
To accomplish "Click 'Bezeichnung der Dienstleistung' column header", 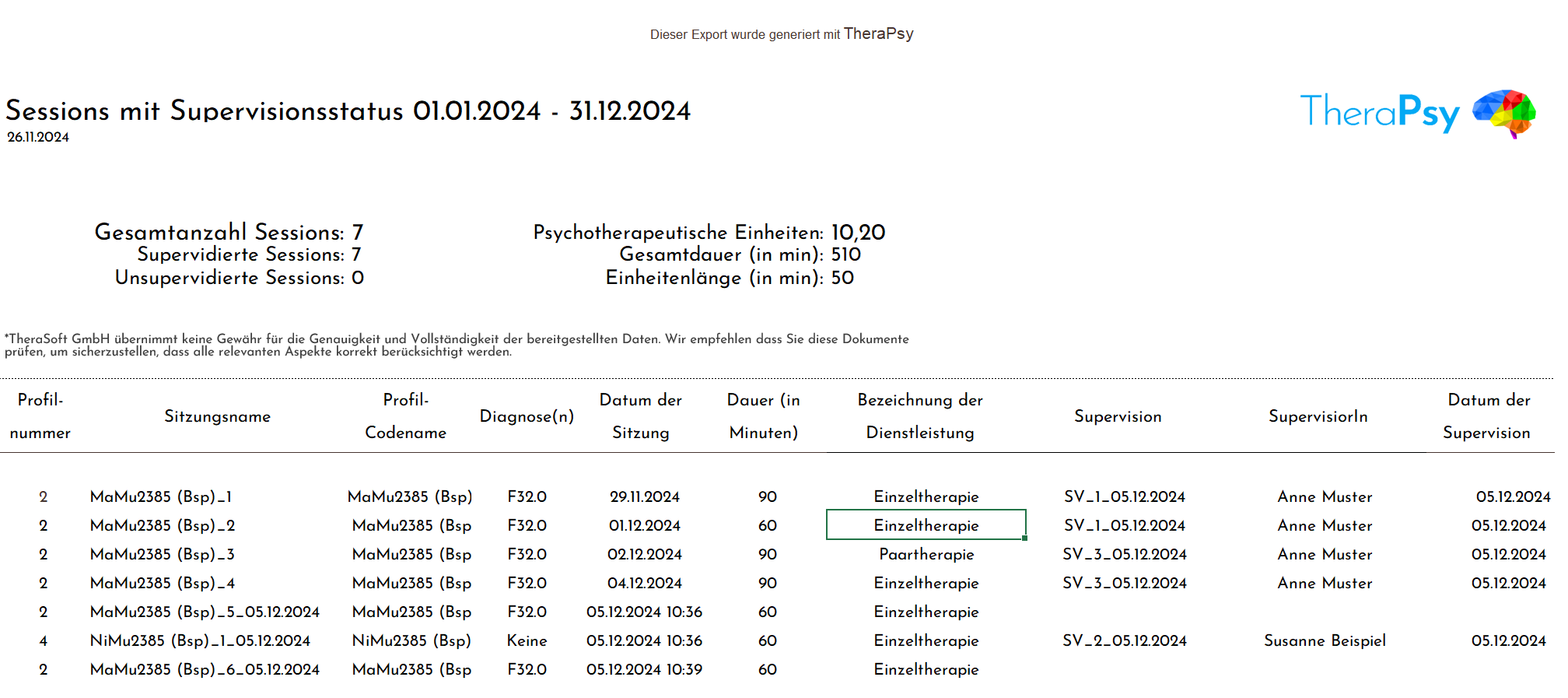I will (920, 416).
